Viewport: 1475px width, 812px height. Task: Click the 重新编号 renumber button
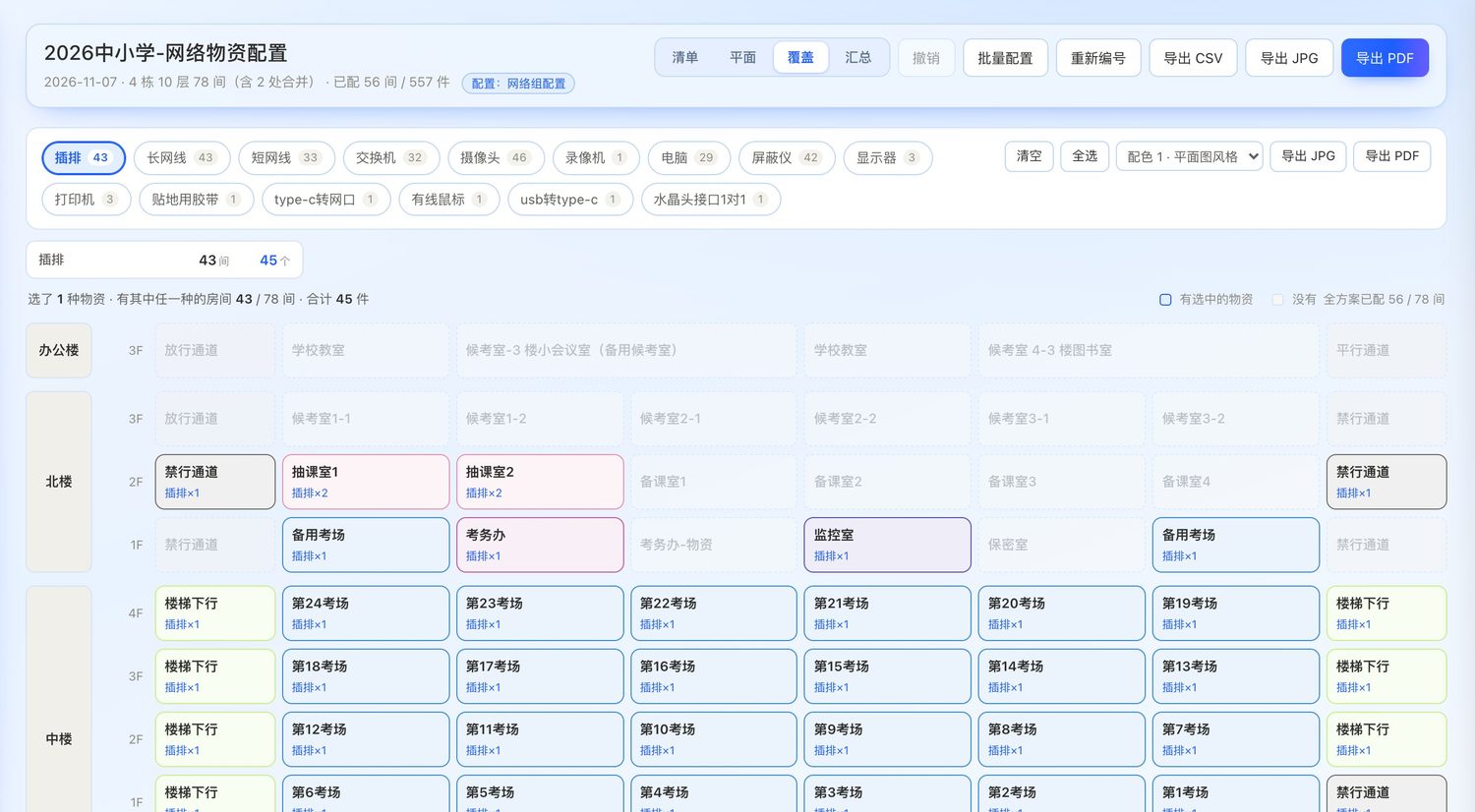[x=1098, y=58]
